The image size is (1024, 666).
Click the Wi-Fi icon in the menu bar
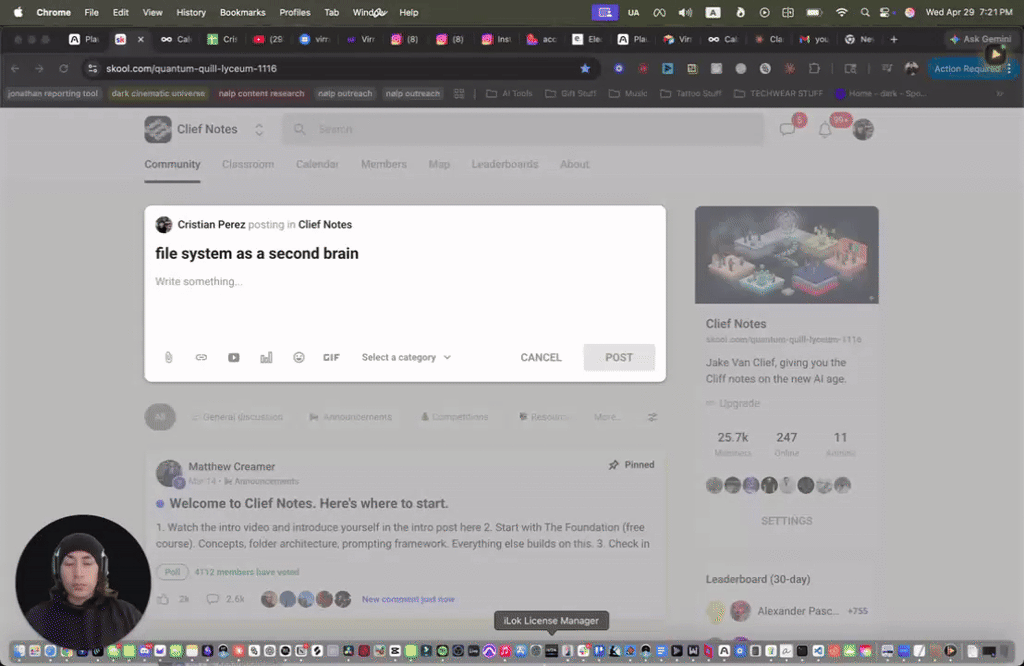pyautogui.click(x=842, y=12)
